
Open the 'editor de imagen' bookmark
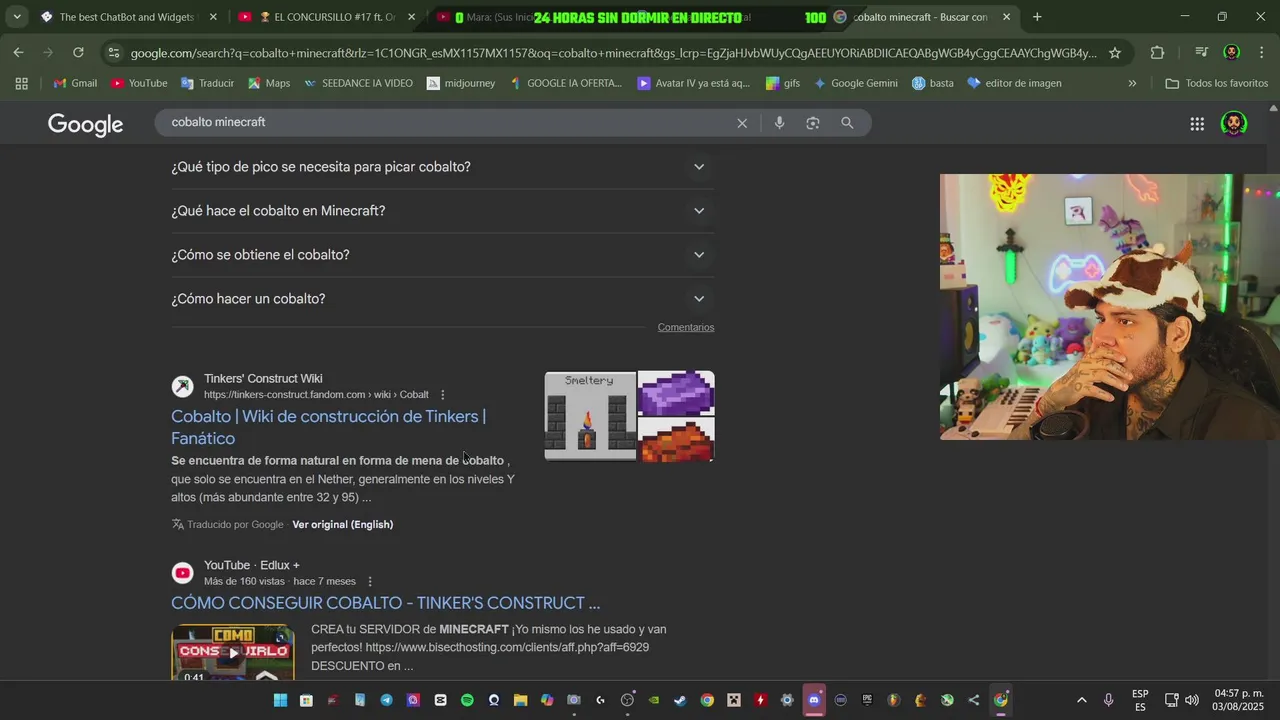coord(1014,83)
